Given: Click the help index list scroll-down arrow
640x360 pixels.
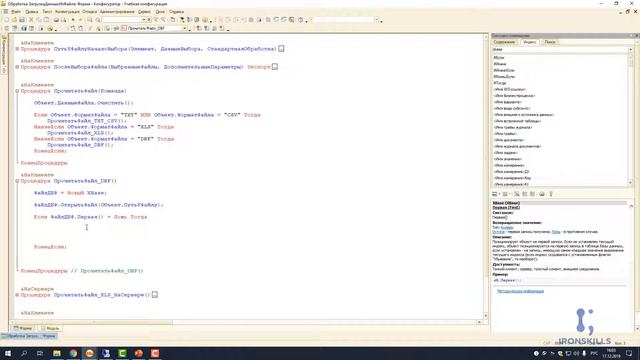Looking at the screenshot, I should point(631,183).
